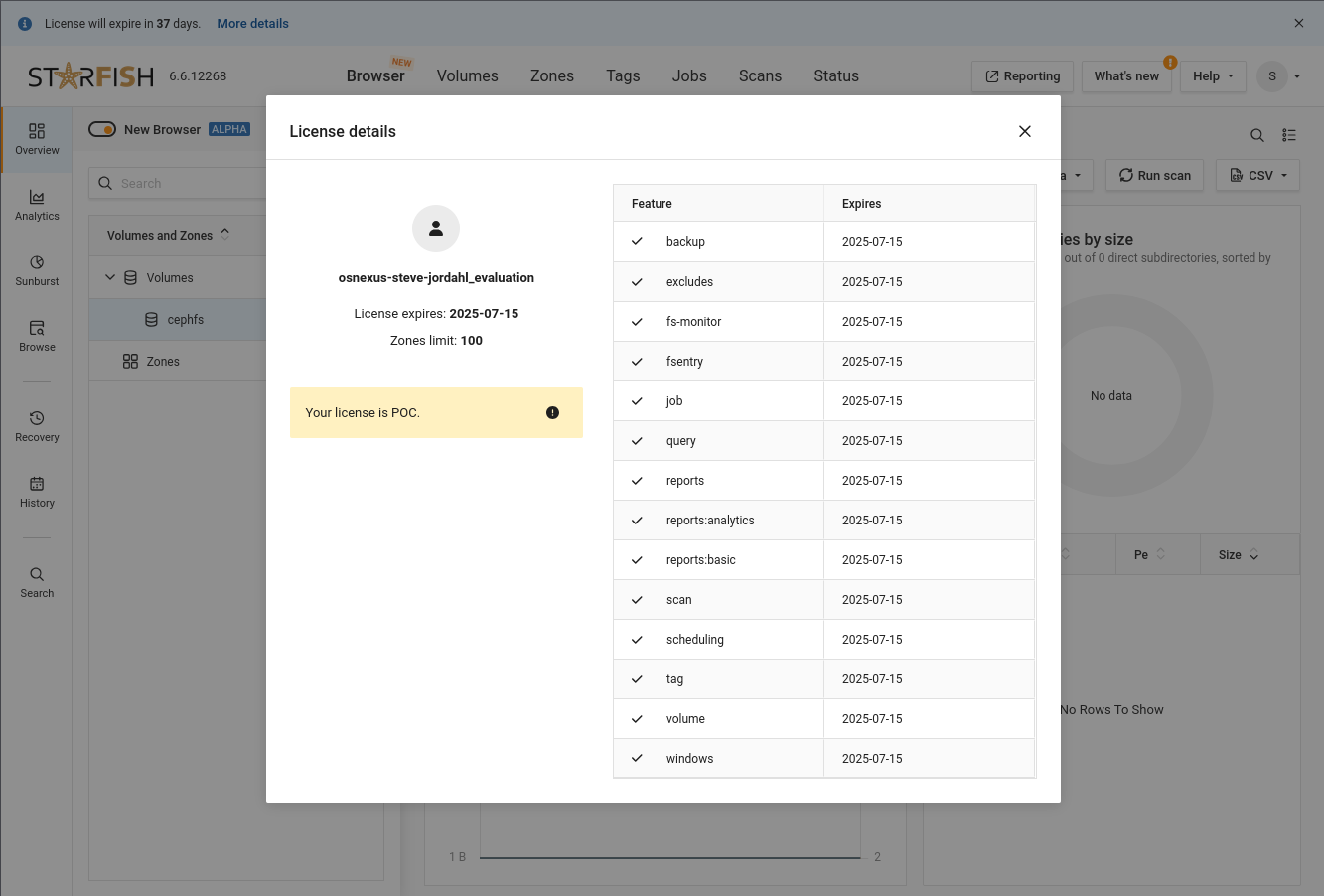
Task: Collapse the Volumes tree node
Action: (x=110, y=278)
